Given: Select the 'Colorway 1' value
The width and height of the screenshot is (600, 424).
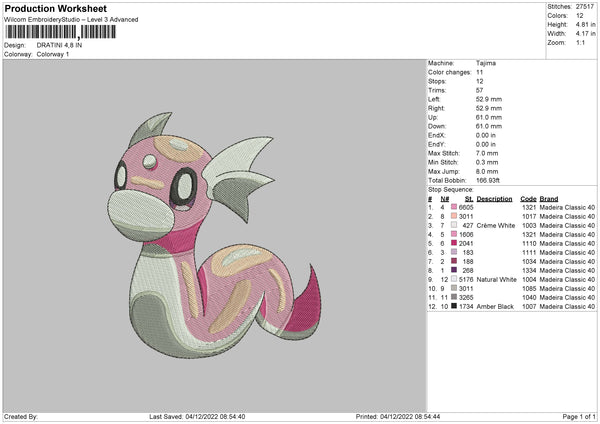Looking at the screenshot, I should pyautogui.click(x=53, y=54).
